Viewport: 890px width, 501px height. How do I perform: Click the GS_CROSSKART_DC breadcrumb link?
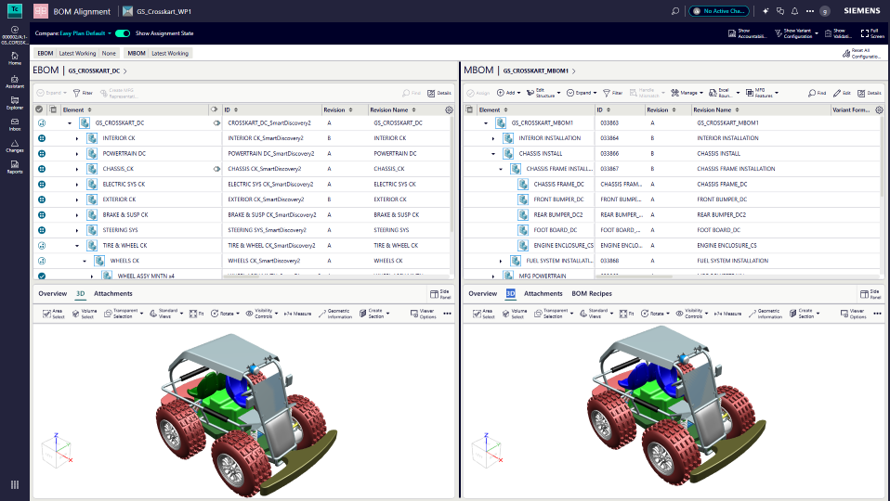94,71
